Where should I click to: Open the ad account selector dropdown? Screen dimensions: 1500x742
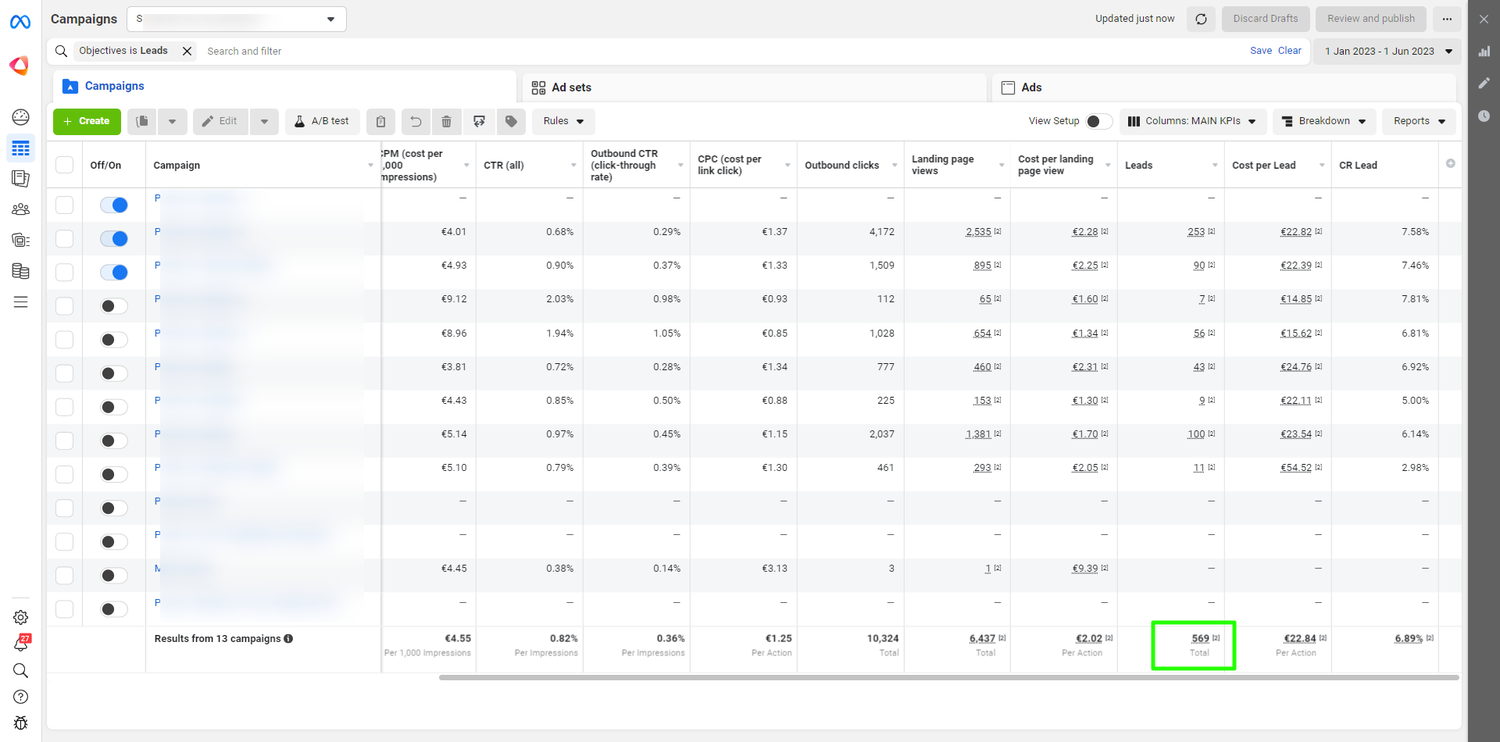point(237,19)
